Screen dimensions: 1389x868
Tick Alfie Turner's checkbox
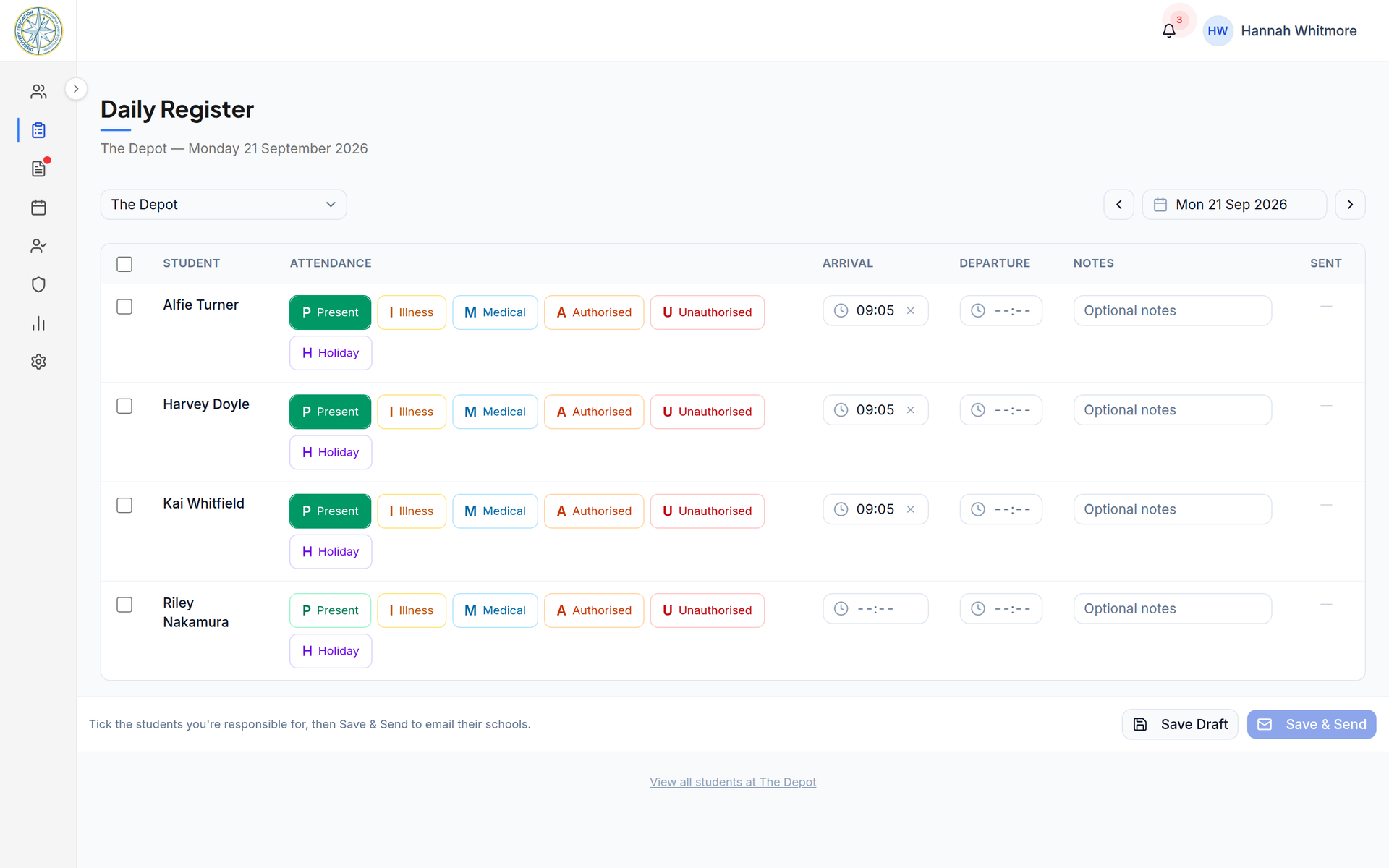coord(124,307)
